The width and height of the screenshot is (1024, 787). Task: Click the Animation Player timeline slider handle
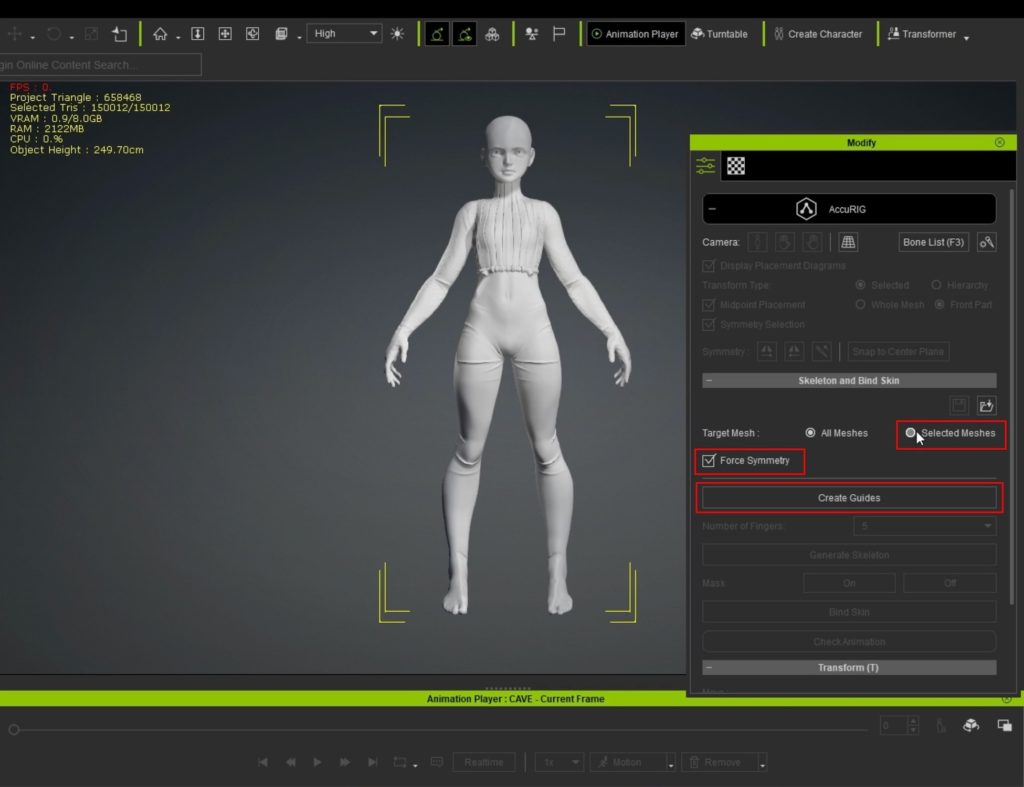14,730
